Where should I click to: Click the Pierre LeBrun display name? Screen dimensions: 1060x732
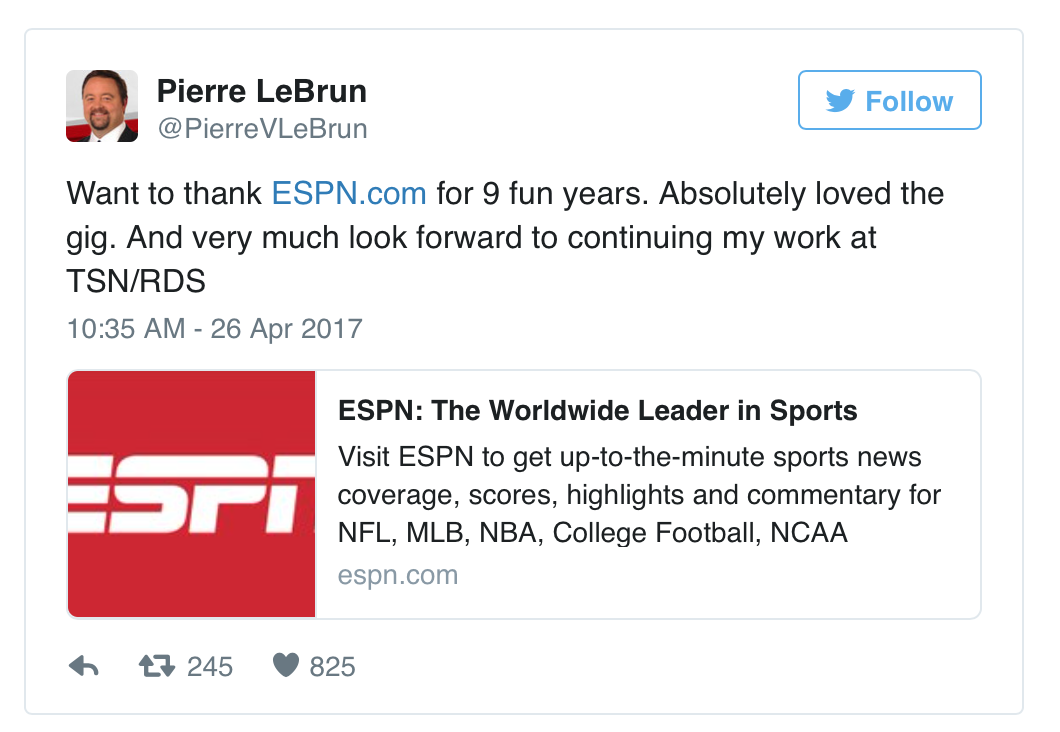point(262,91)
